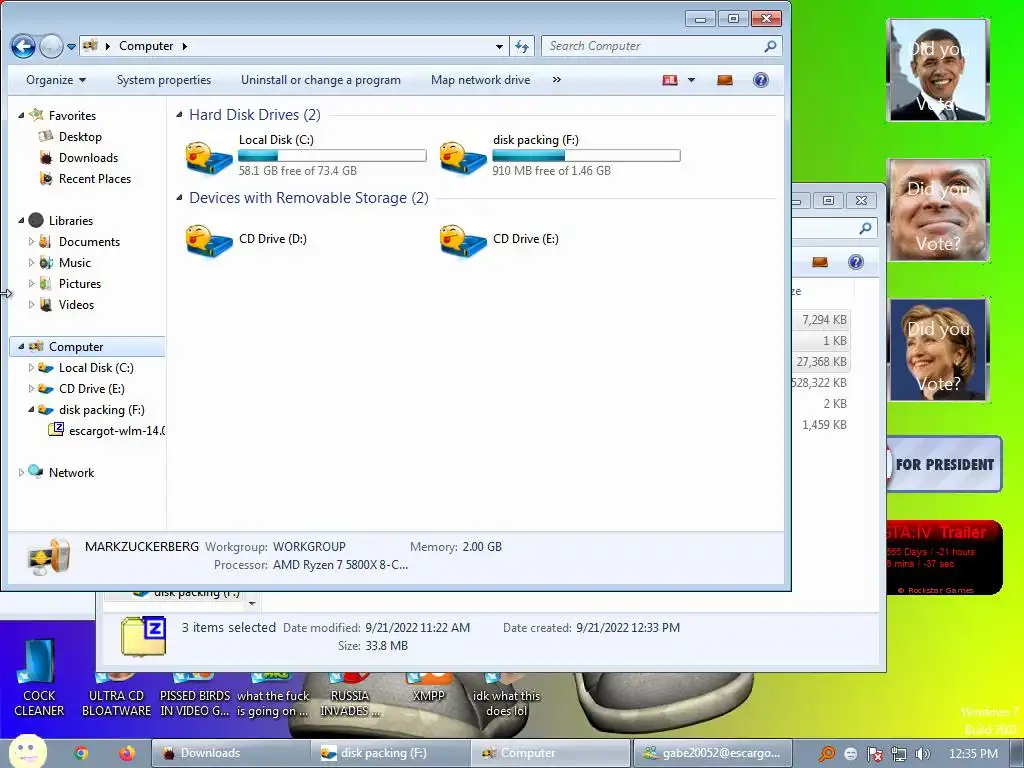
Task: Click the GTA:IV Trailer countdown gadget
Action: (x=944, y=558)
